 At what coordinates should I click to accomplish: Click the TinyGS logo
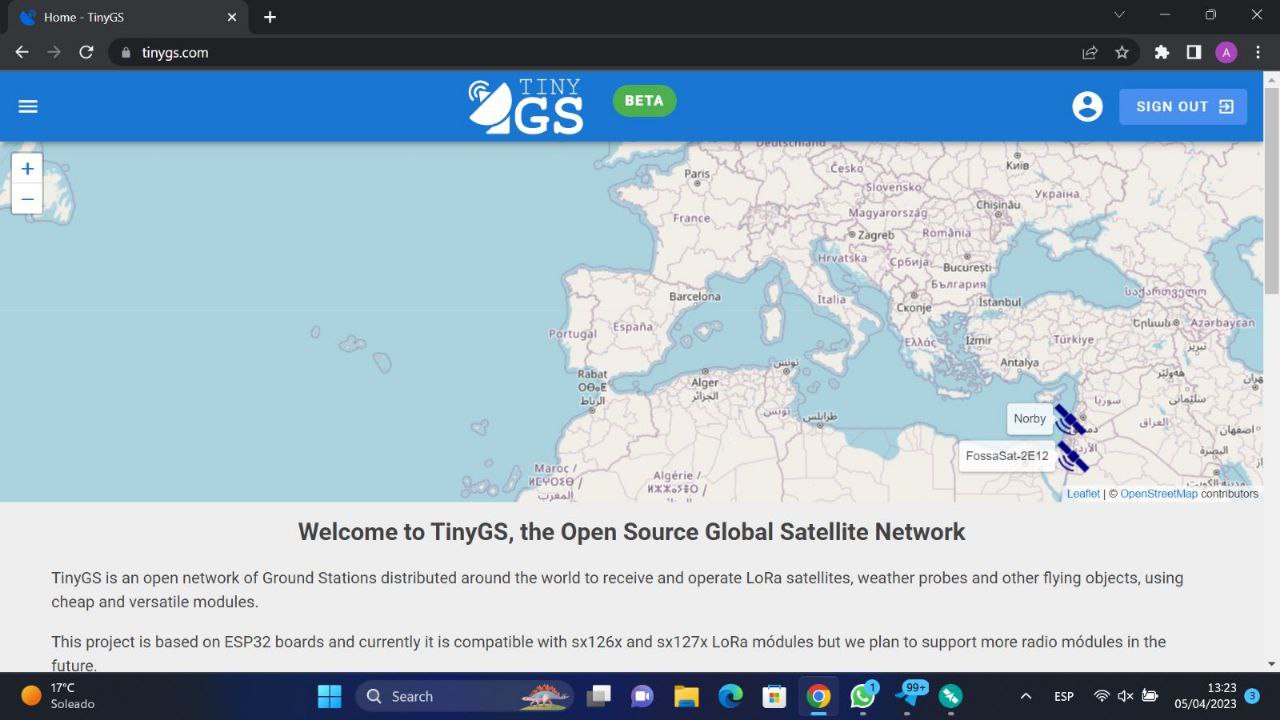point(526,106)
